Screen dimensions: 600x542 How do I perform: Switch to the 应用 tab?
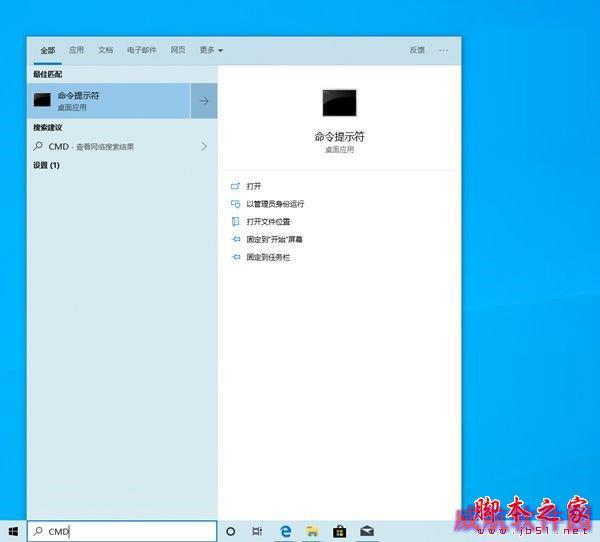point(77,50)
